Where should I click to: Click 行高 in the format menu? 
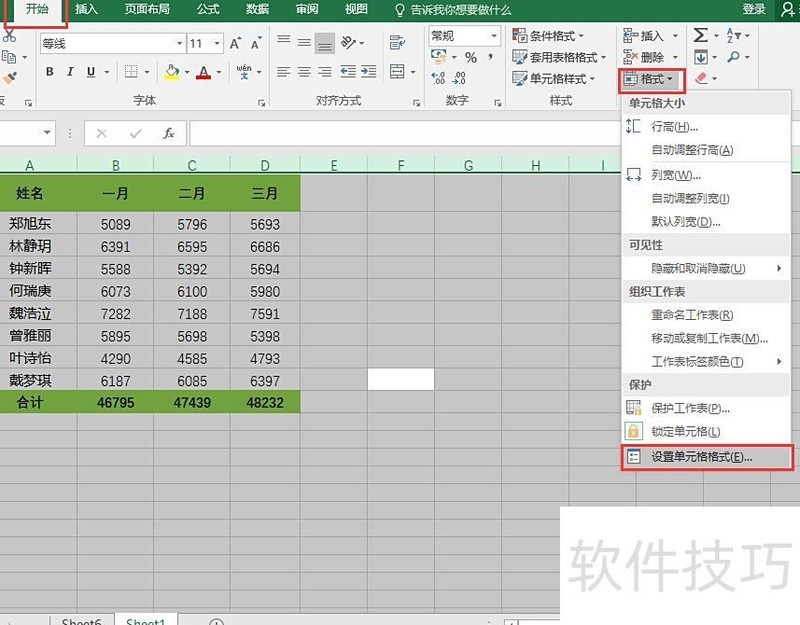click(x=674, y=127)
